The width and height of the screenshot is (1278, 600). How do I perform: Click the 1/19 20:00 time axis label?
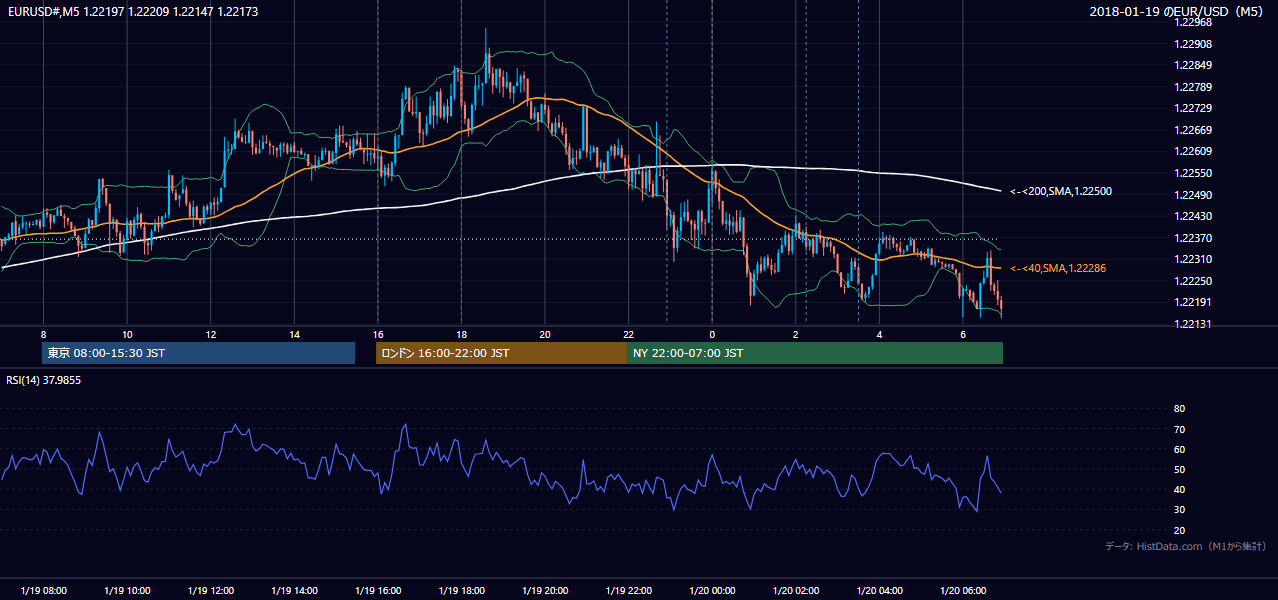point(545,591)
